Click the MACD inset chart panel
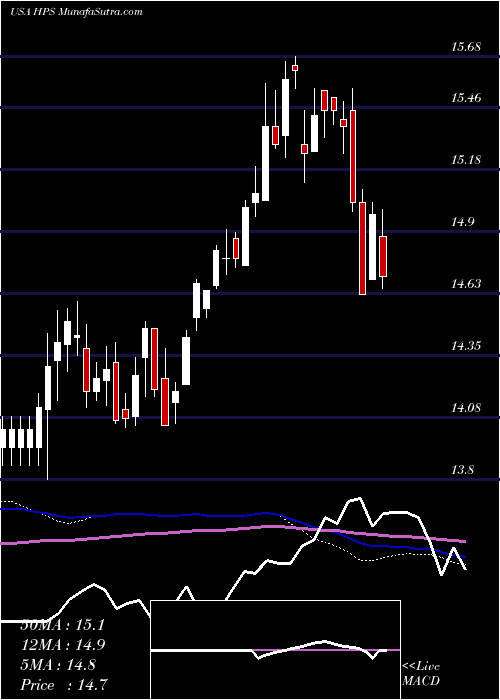The height and width of the screenshot is (700, 500). (275, 650)
